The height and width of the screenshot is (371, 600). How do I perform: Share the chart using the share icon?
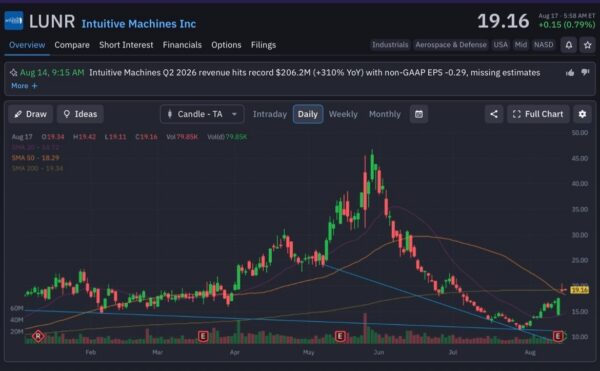point(494,114)
